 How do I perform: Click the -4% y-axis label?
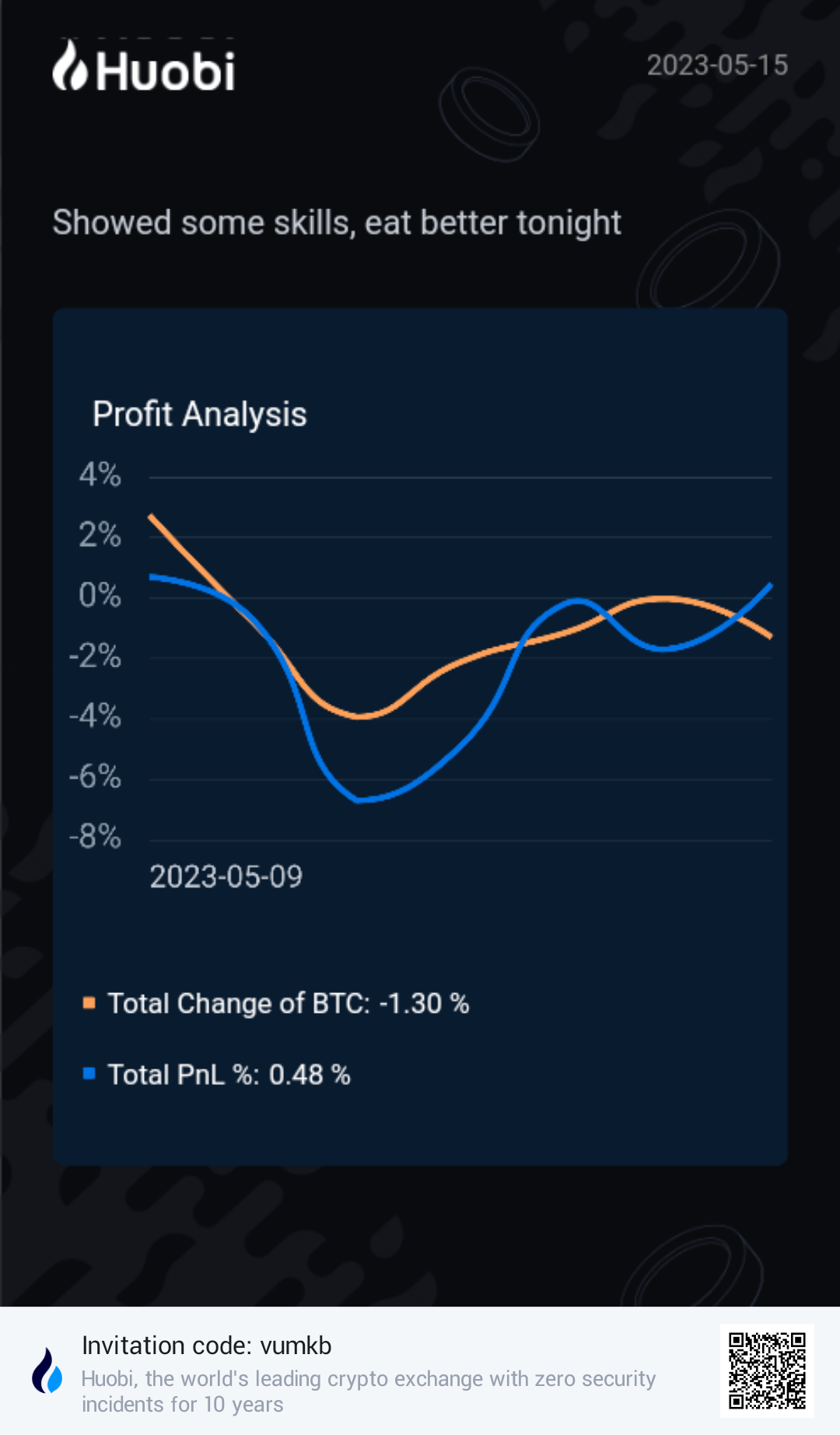(96, 716)
